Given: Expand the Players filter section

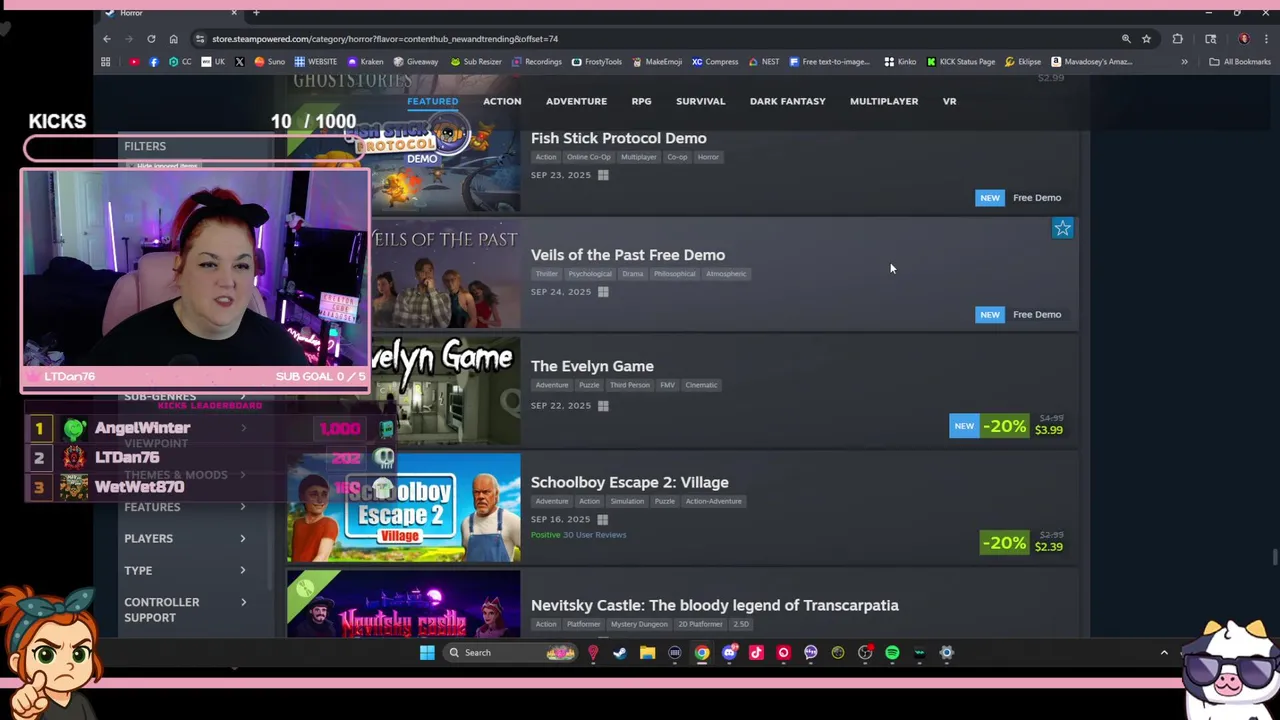Looking at the screenshot, I should point(184,538).
